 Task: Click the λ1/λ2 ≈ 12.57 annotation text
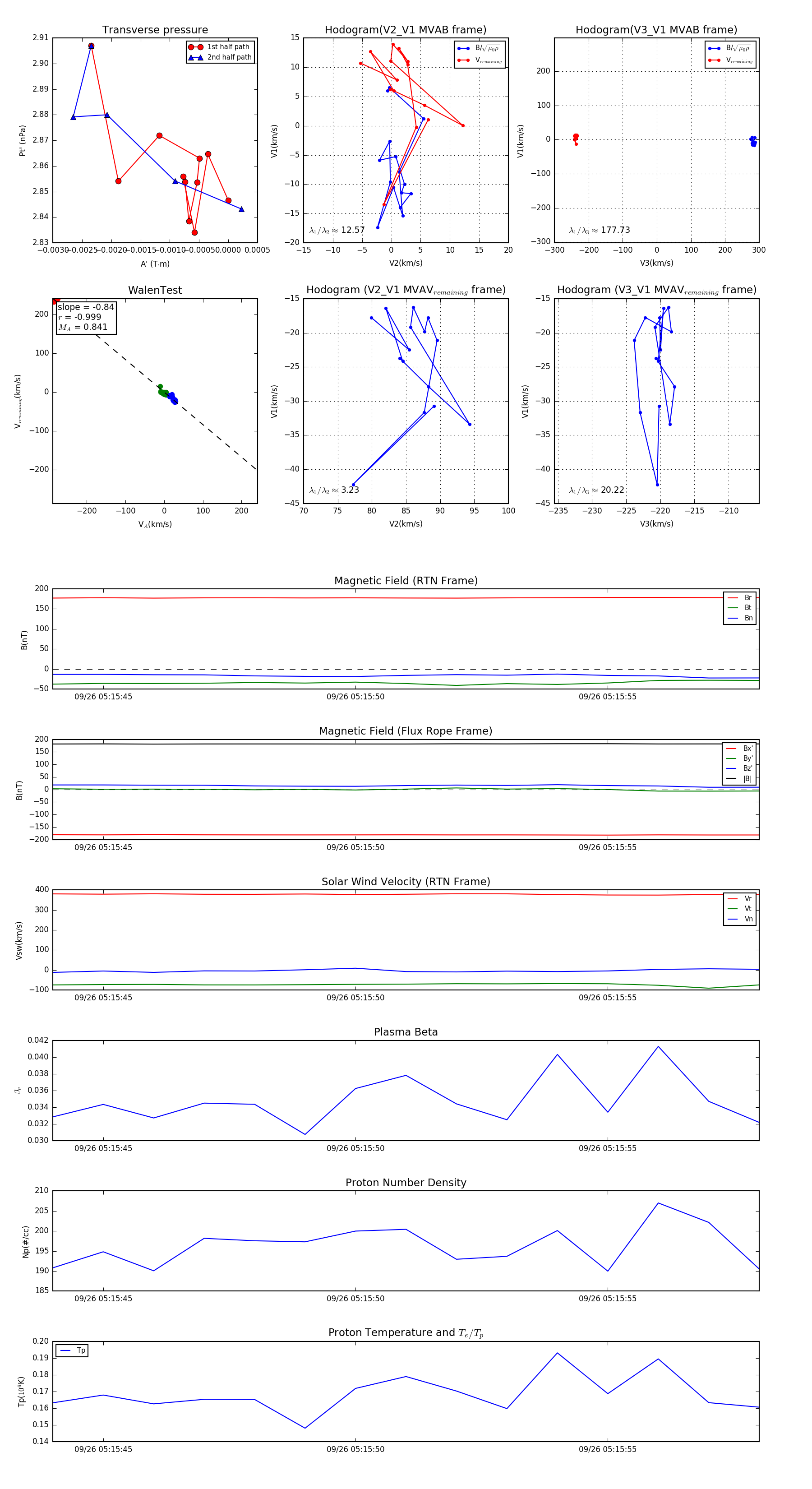[x=337, y=230]
